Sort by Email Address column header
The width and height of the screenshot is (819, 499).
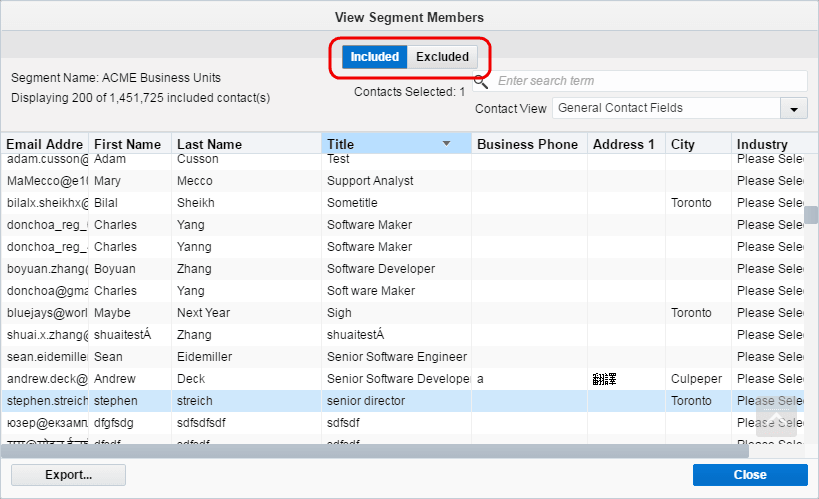pos(45,144)
